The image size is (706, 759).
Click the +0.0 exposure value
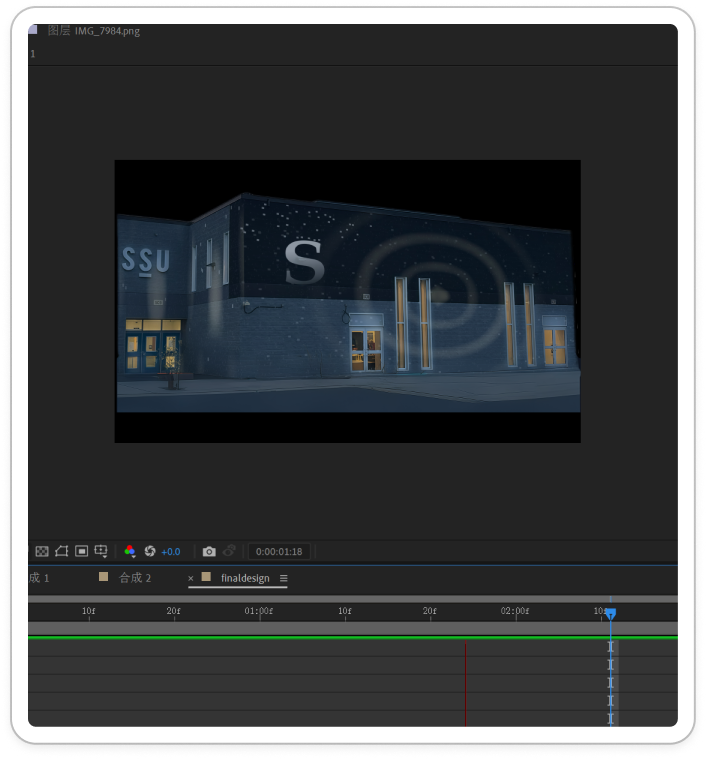[171, 551]
